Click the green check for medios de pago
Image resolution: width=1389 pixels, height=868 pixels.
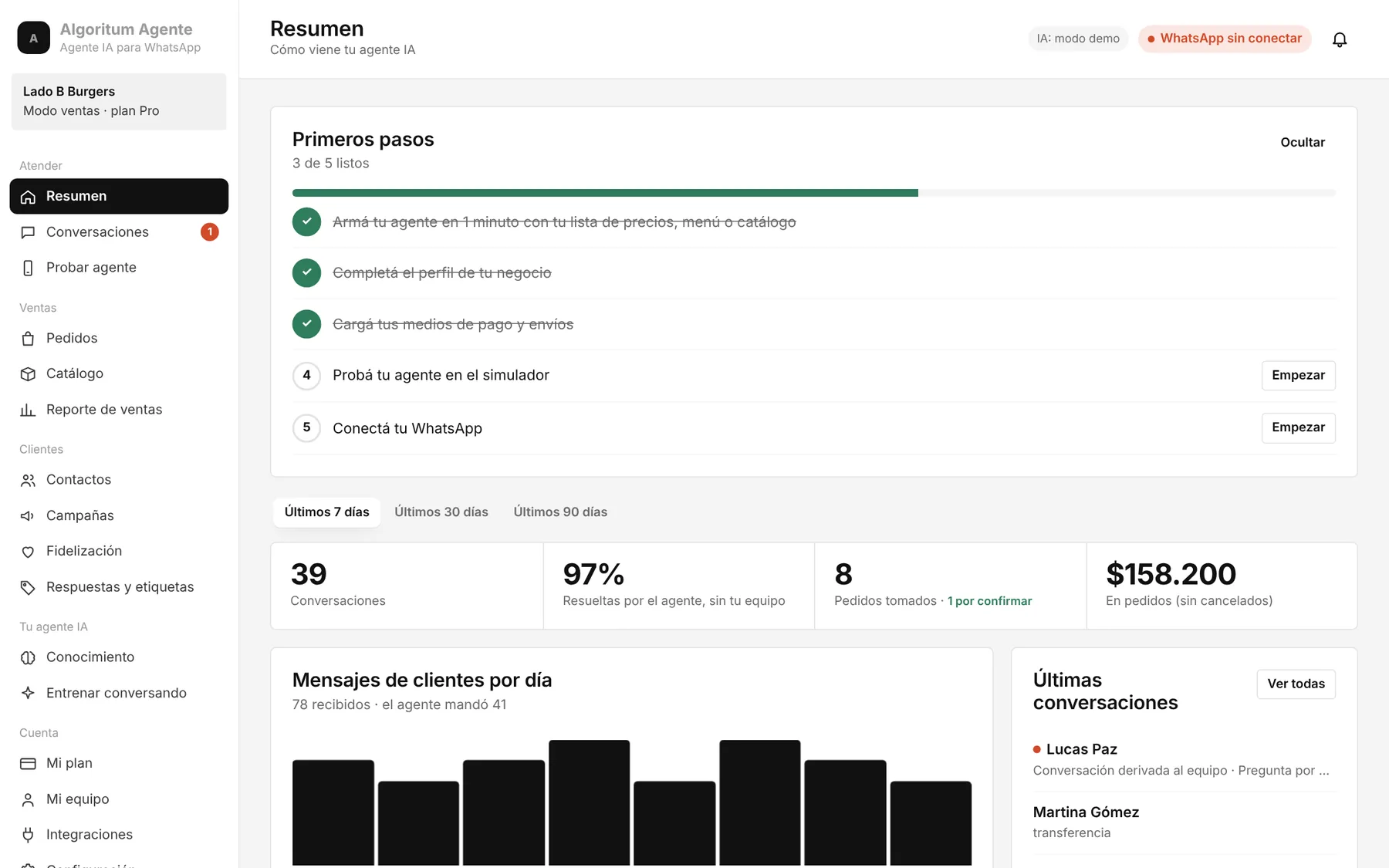(306, 324)
